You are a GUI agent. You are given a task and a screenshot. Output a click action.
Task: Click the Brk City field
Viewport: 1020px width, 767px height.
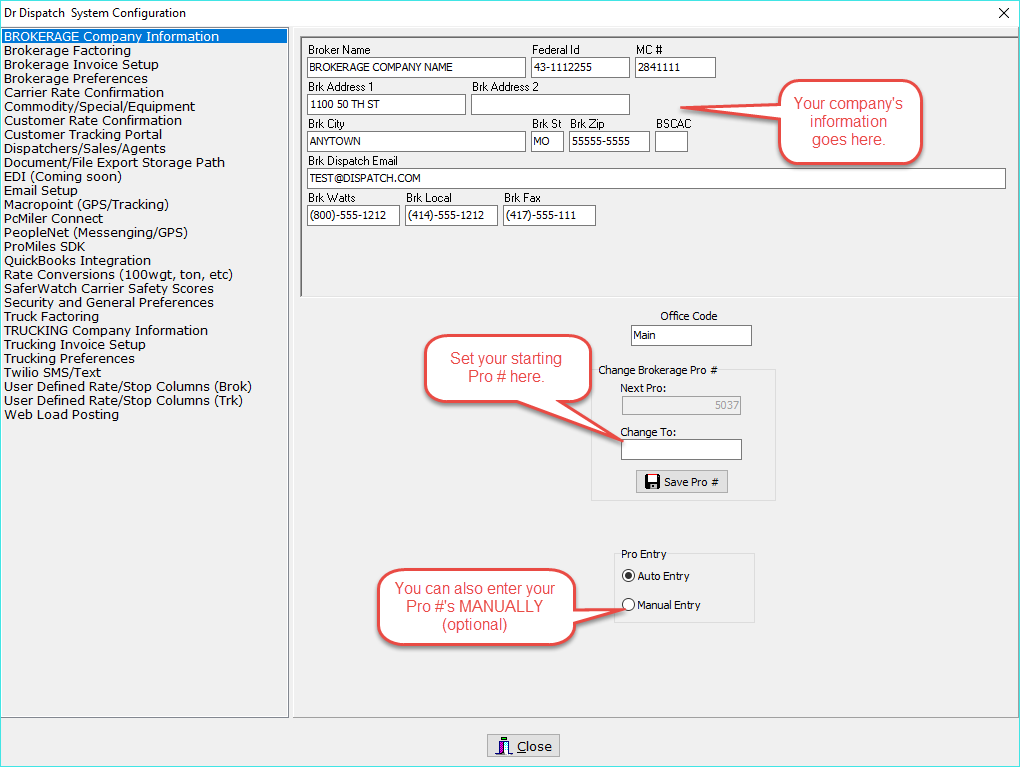coord(416,141)
